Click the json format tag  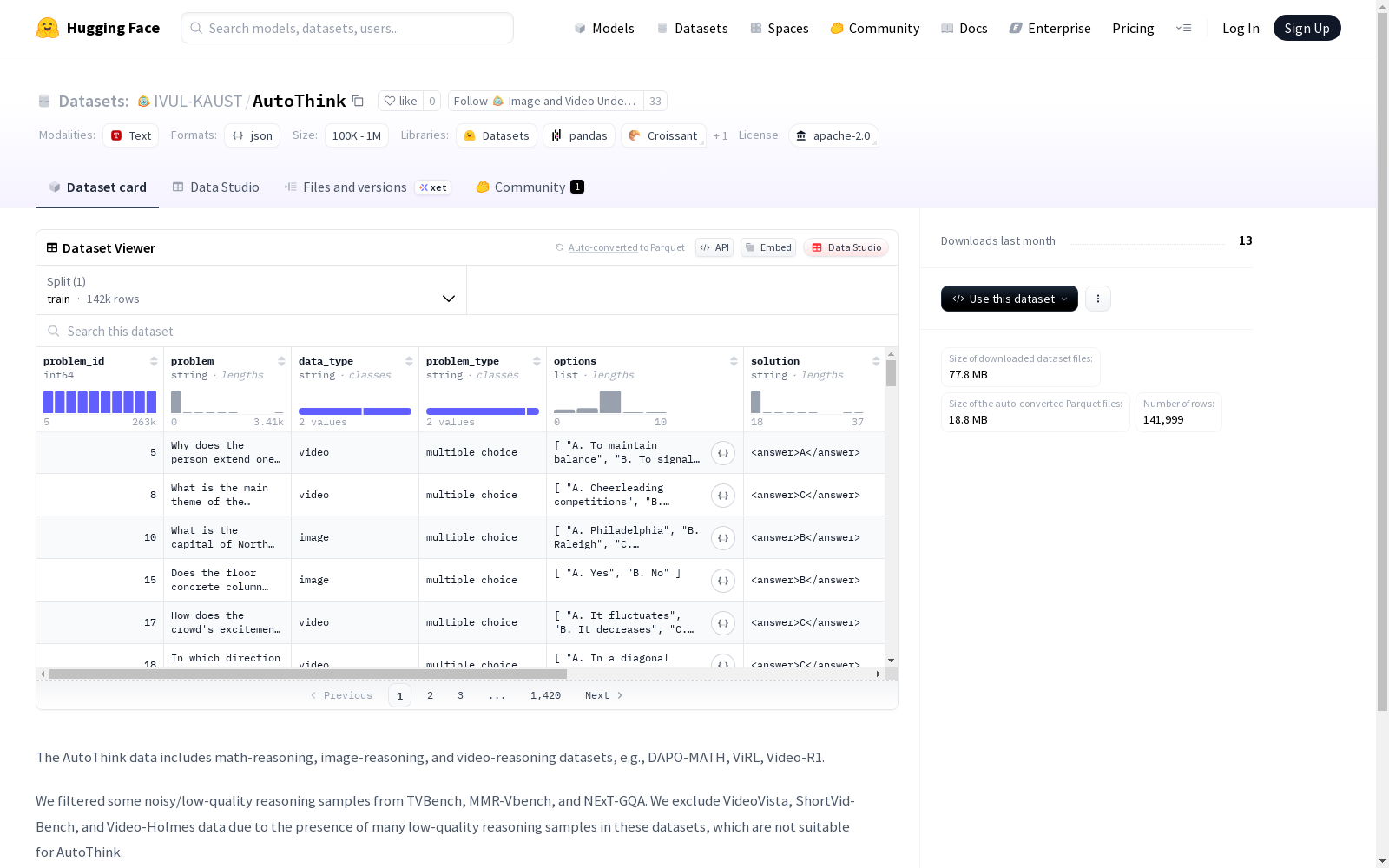point(252,135)
